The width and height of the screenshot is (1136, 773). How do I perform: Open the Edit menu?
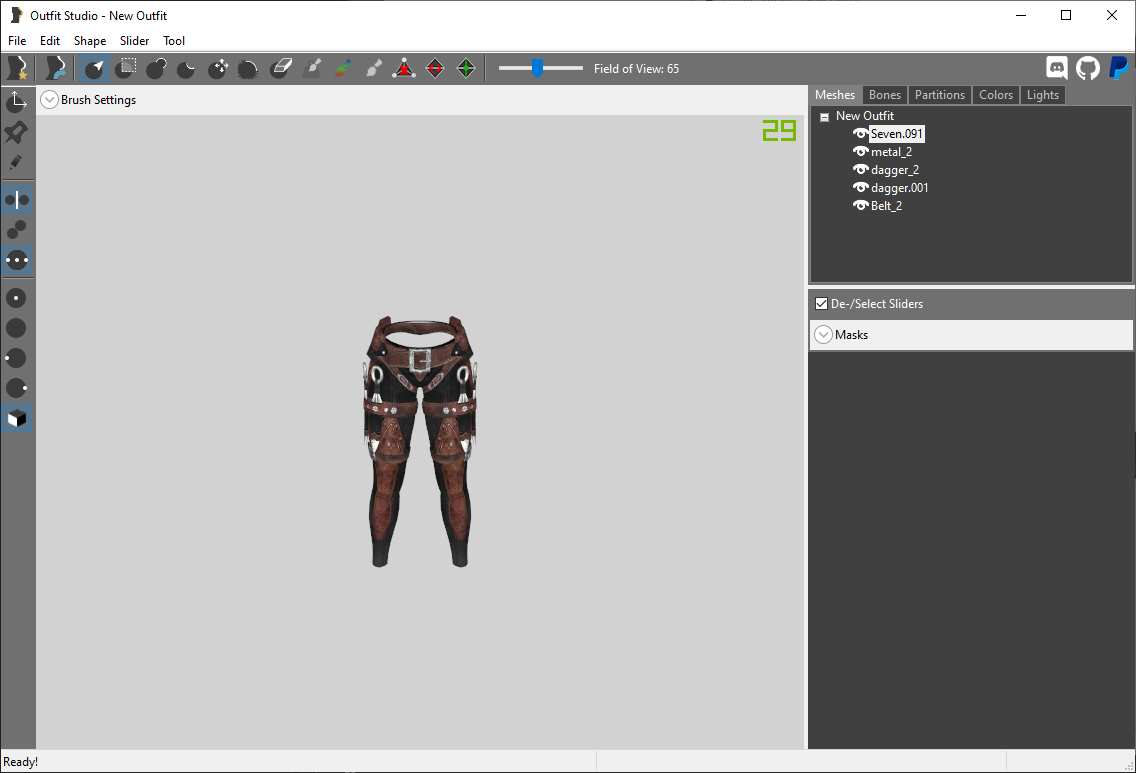click(x=50, y=41)
